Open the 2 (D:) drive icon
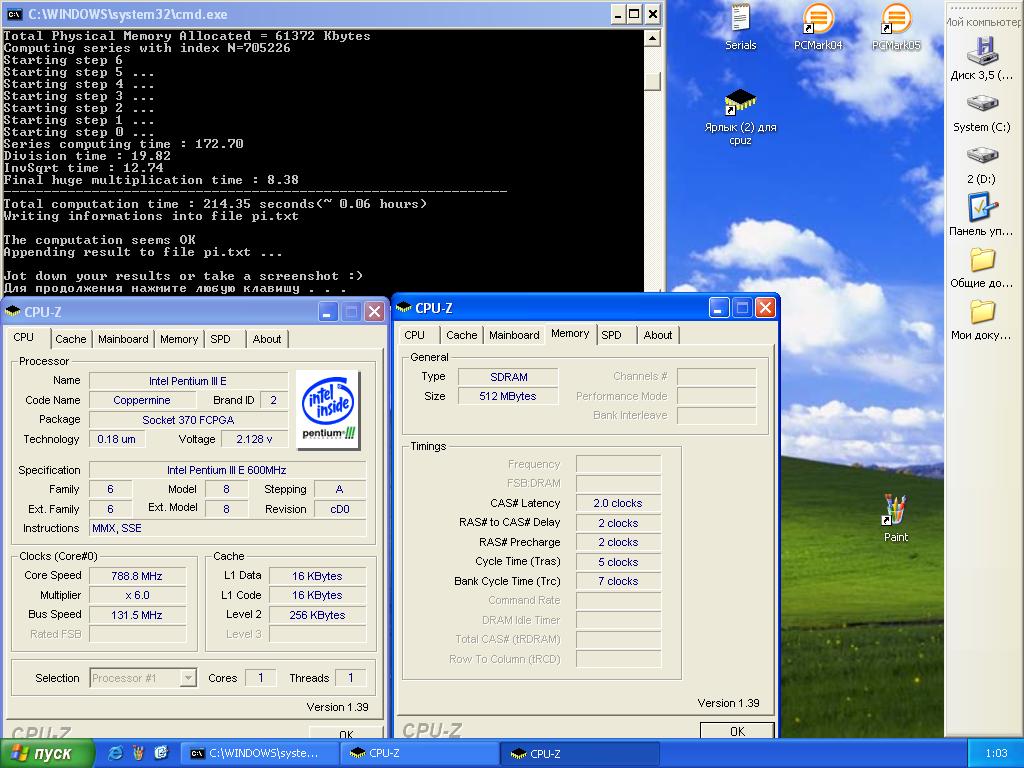The height and width of the screenshot is (768, 1024). (x=982, y=165)
